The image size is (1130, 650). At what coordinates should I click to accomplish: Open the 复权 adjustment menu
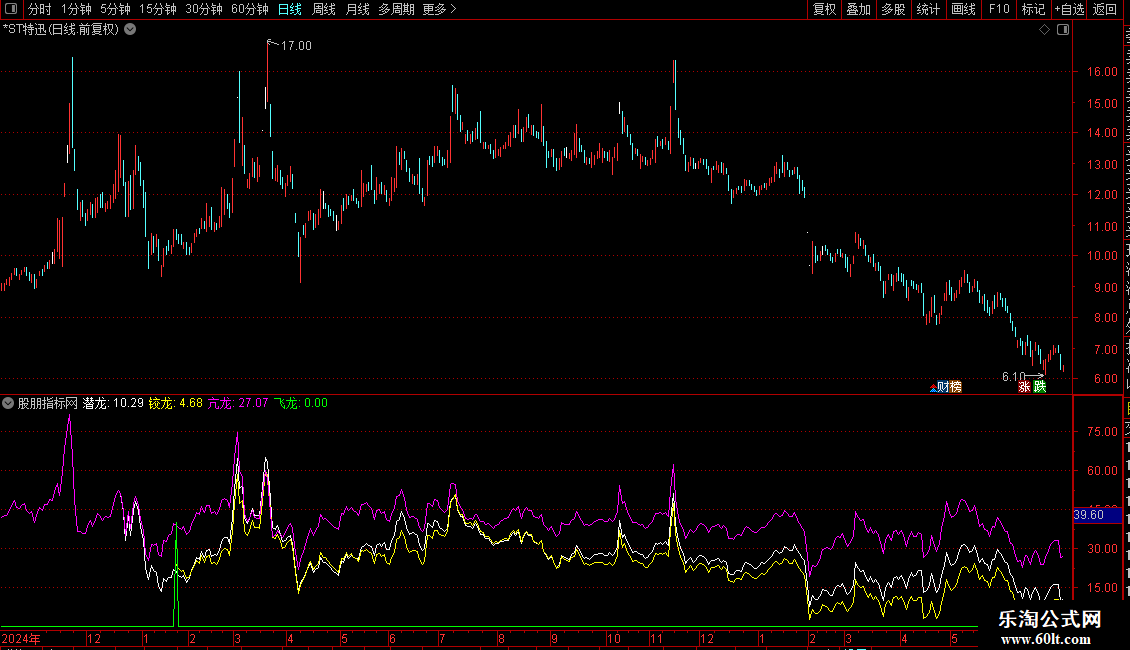point(824,9)
